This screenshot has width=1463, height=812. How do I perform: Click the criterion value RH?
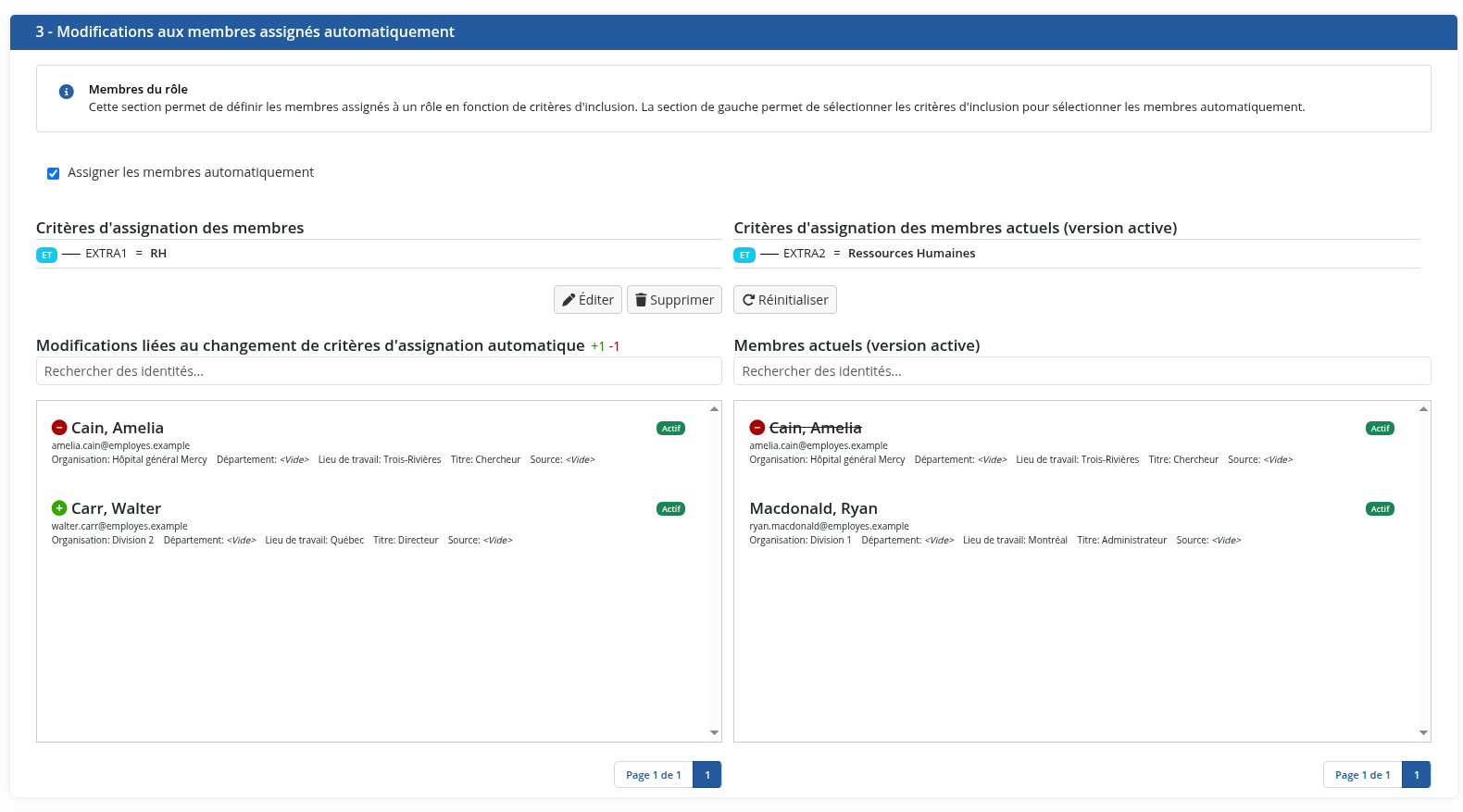(x=158, y=254)
